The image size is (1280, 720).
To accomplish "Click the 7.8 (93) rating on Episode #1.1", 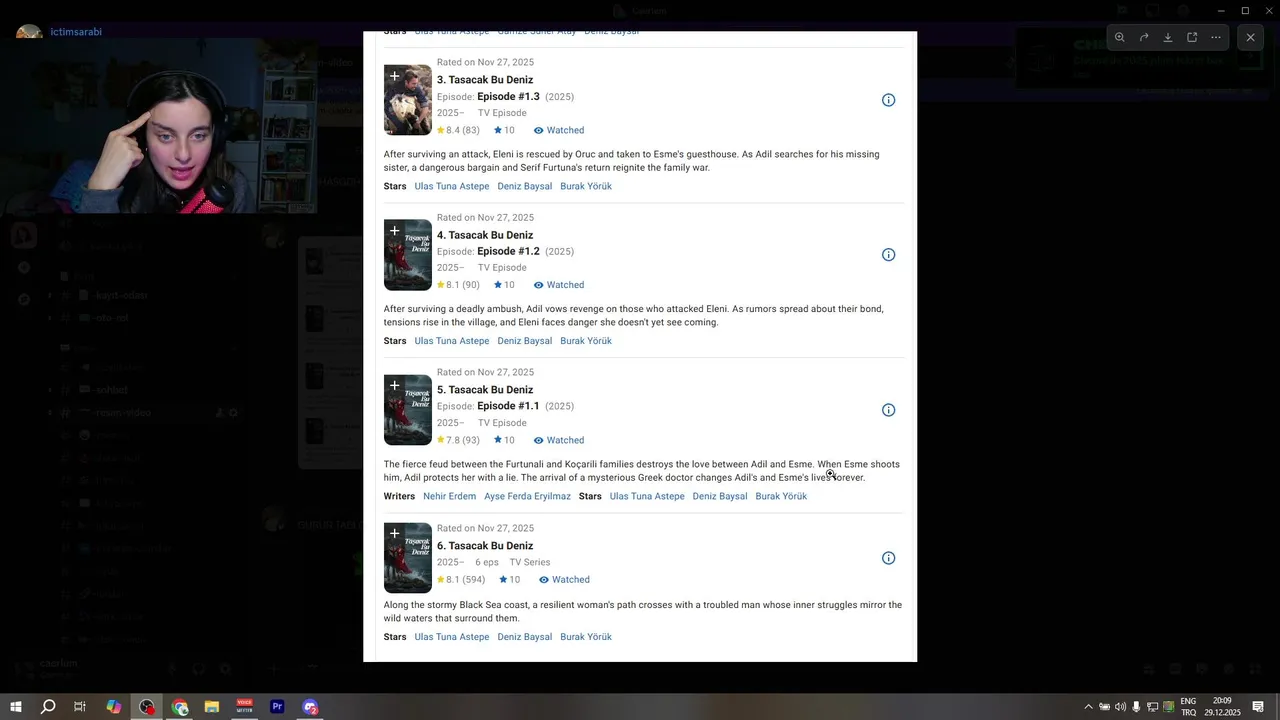I will click(x=458, y=440).
